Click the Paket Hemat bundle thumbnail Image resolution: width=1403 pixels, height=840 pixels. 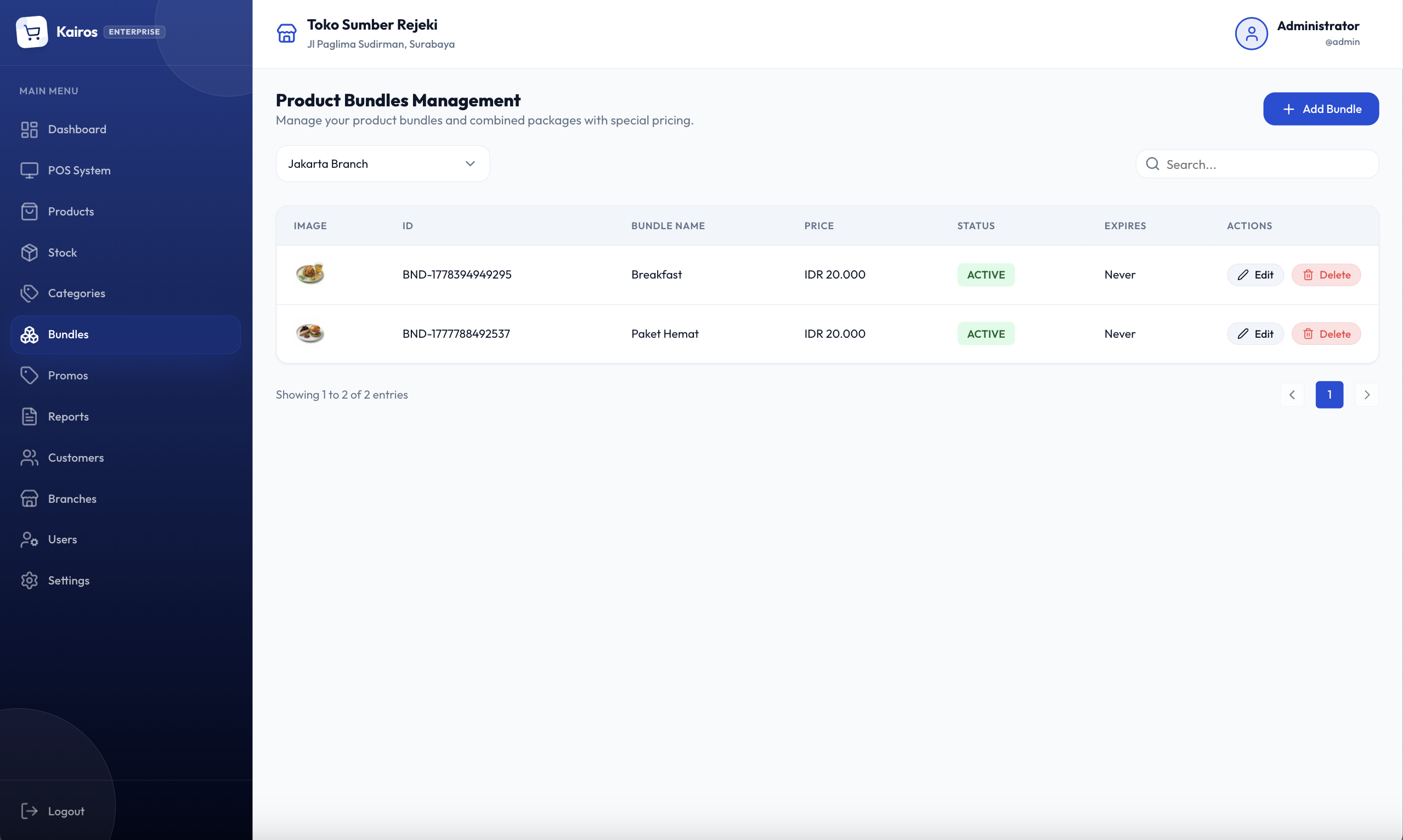(x=310, y=333)
